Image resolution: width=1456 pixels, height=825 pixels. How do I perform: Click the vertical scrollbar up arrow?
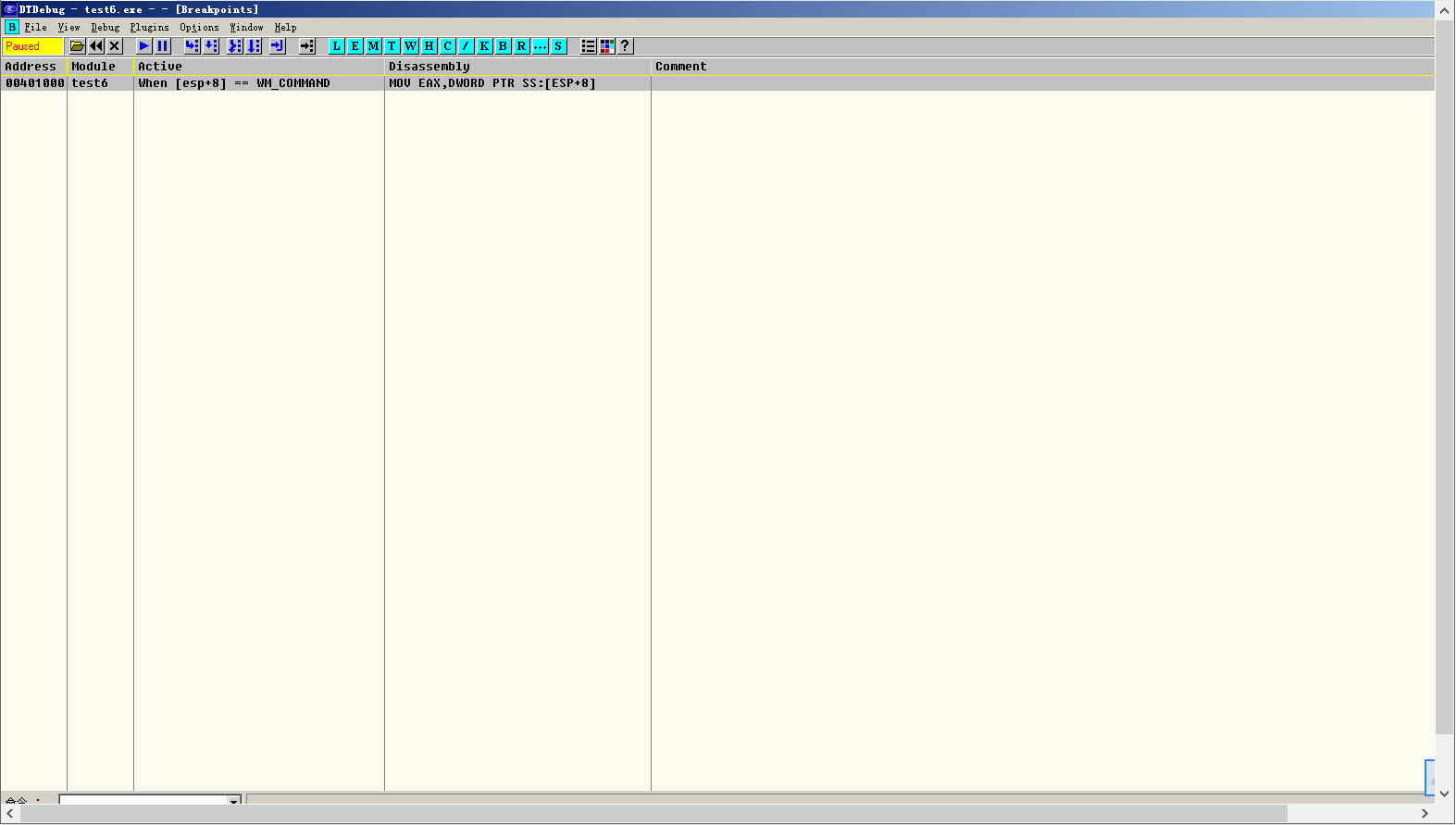1444,10
